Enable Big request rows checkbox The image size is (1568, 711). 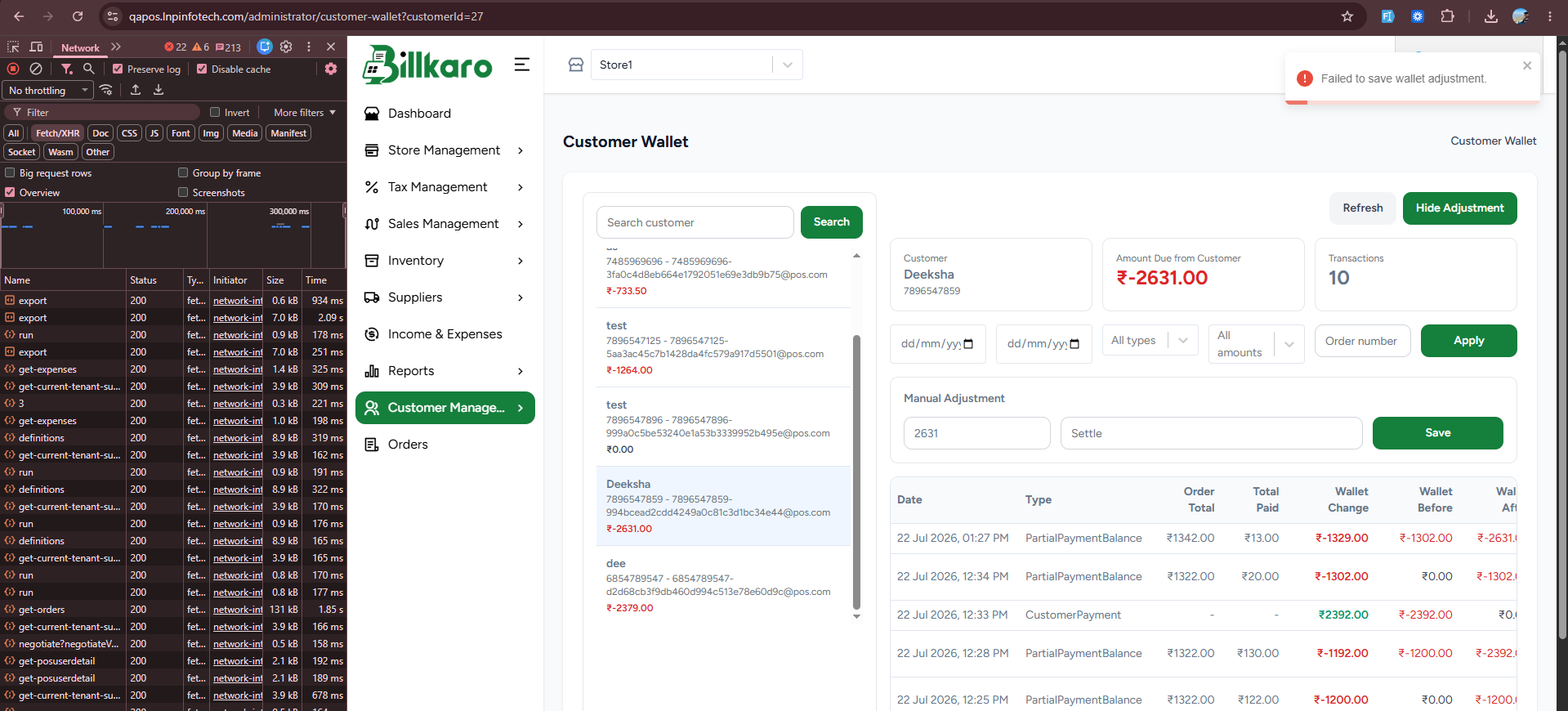[11, 172]
